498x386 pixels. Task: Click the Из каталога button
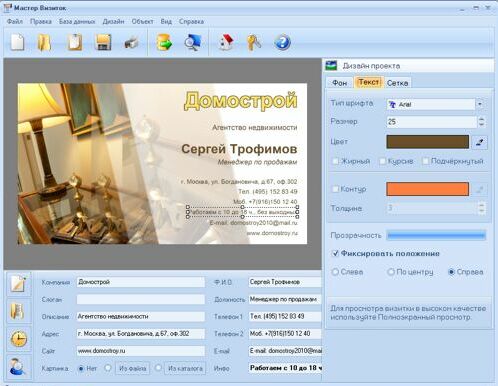point(185,368)
